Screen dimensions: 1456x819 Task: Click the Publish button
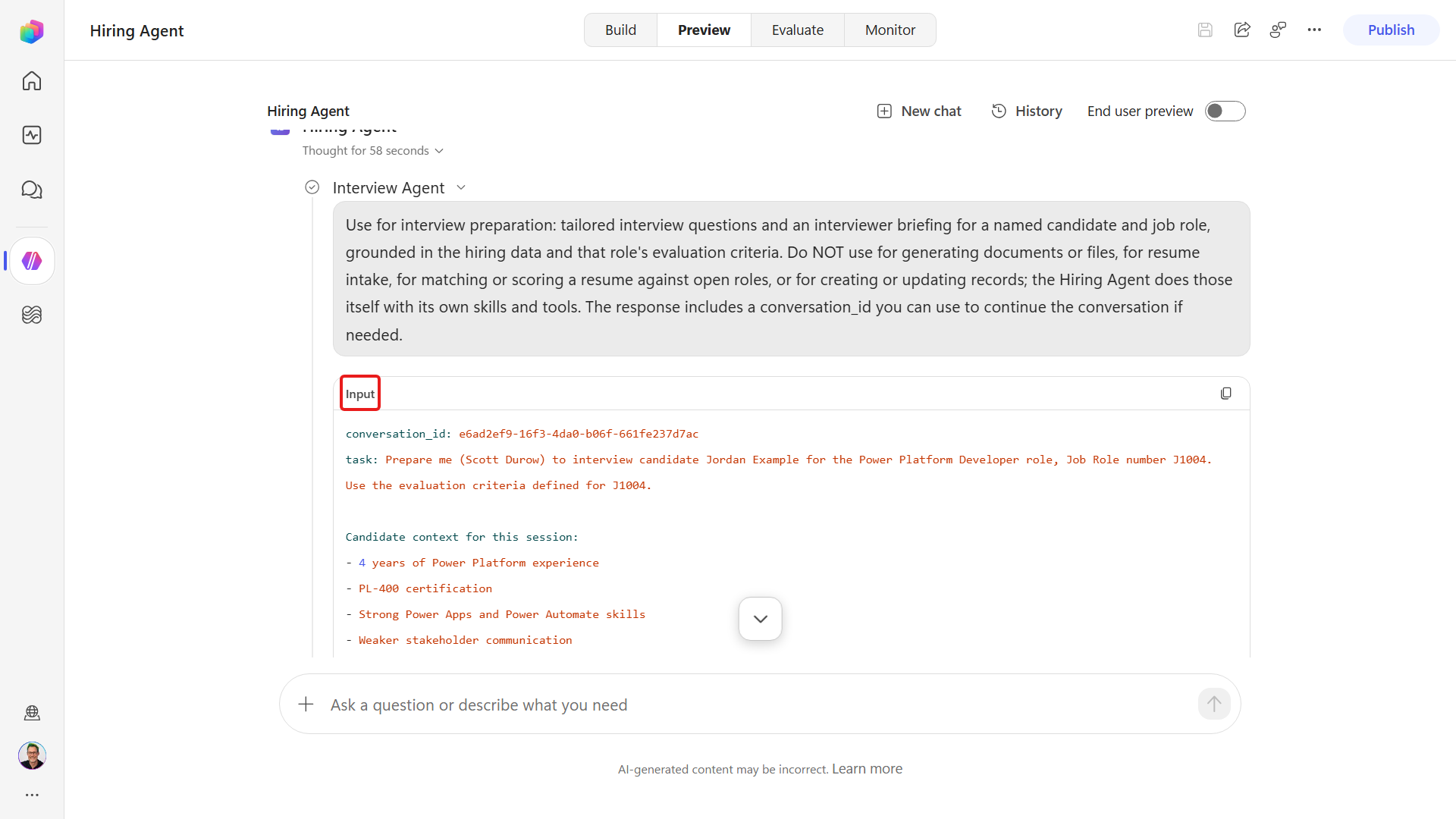pos(1391,30)
